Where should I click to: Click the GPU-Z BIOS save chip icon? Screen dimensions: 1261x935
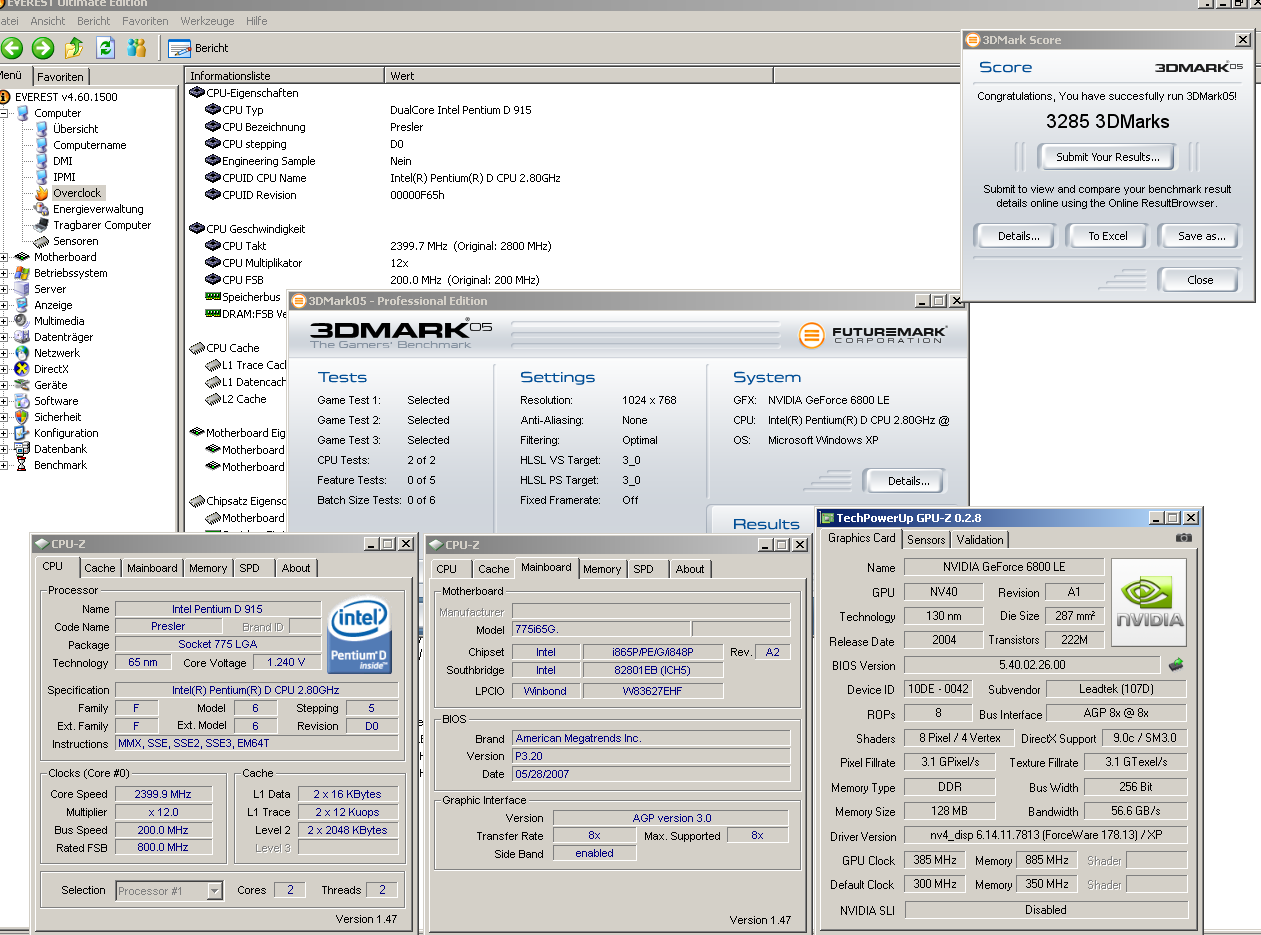point(1176,664)
